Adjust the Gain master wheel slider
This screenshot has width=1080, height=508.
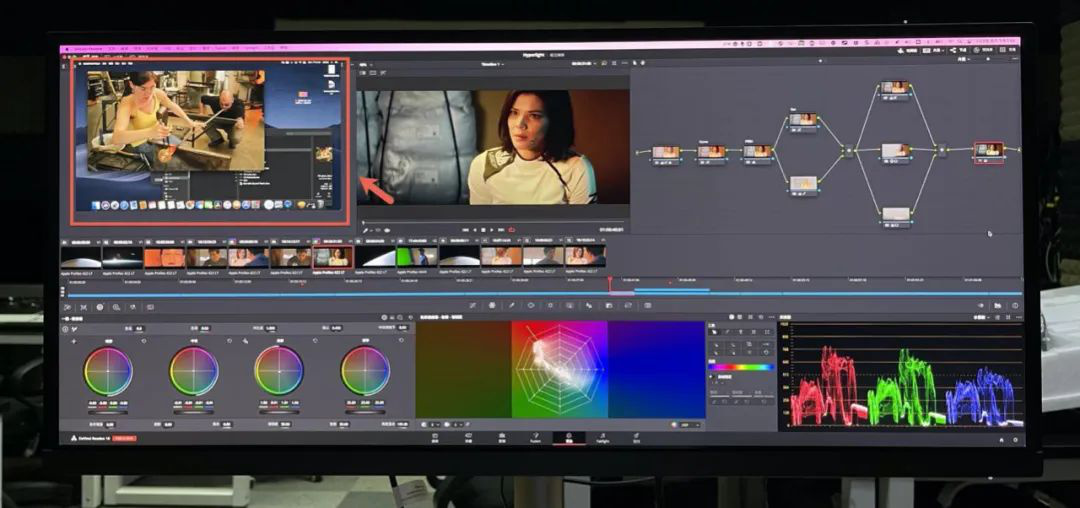click(x=279, y=412)
